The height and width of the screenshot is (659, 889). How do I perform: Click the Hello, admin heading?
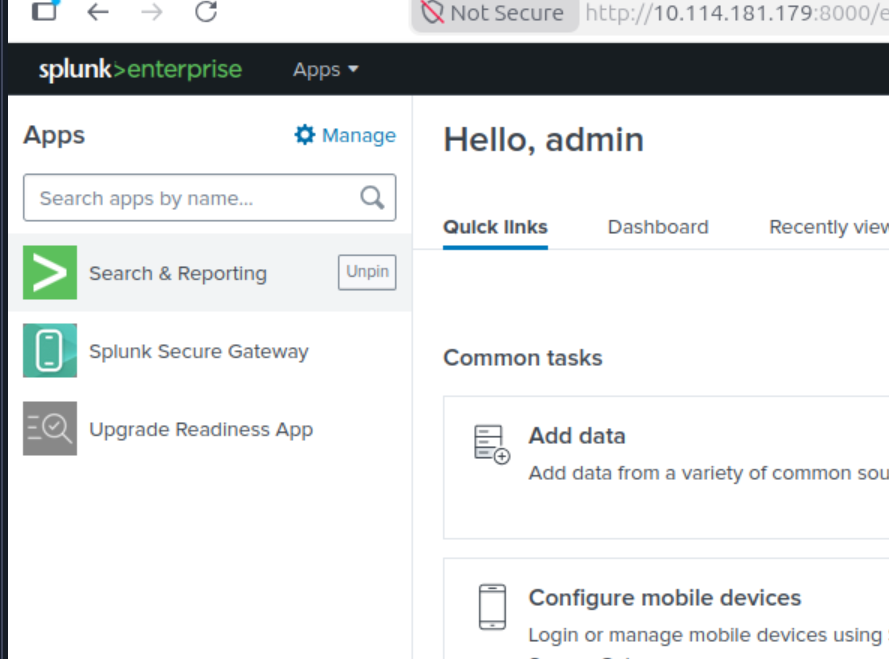[x=543, y=140]
